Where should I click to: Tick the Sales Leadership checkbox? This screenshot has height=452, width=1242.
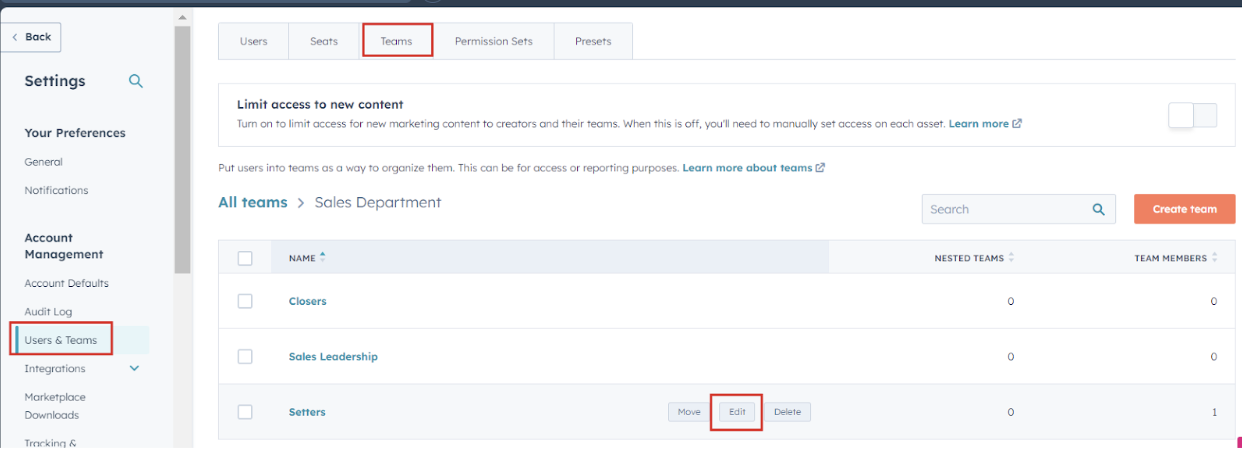point(245,357)
